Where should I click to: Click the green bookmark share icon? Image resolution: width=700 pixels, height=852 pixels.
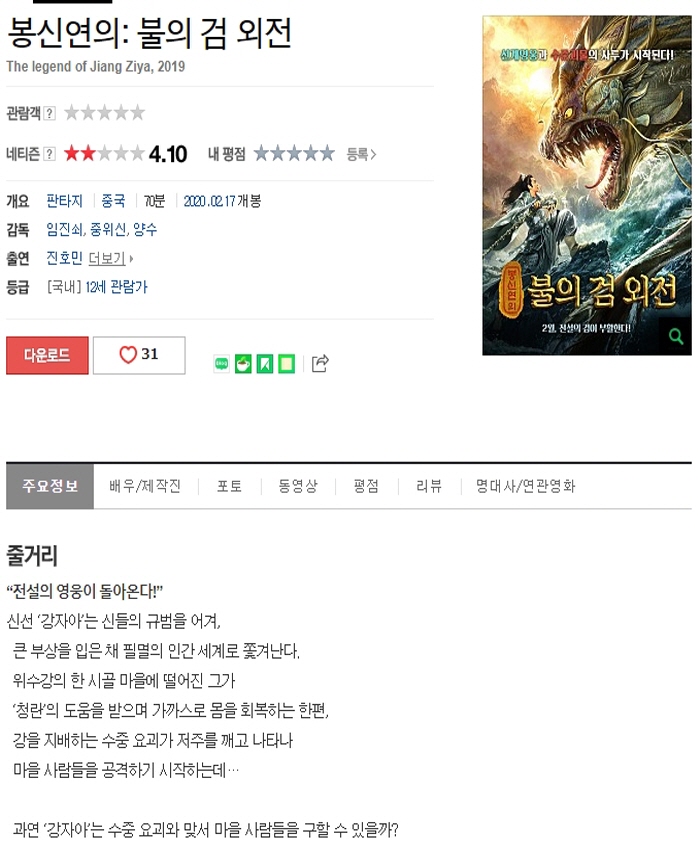[x=265, y=364]
